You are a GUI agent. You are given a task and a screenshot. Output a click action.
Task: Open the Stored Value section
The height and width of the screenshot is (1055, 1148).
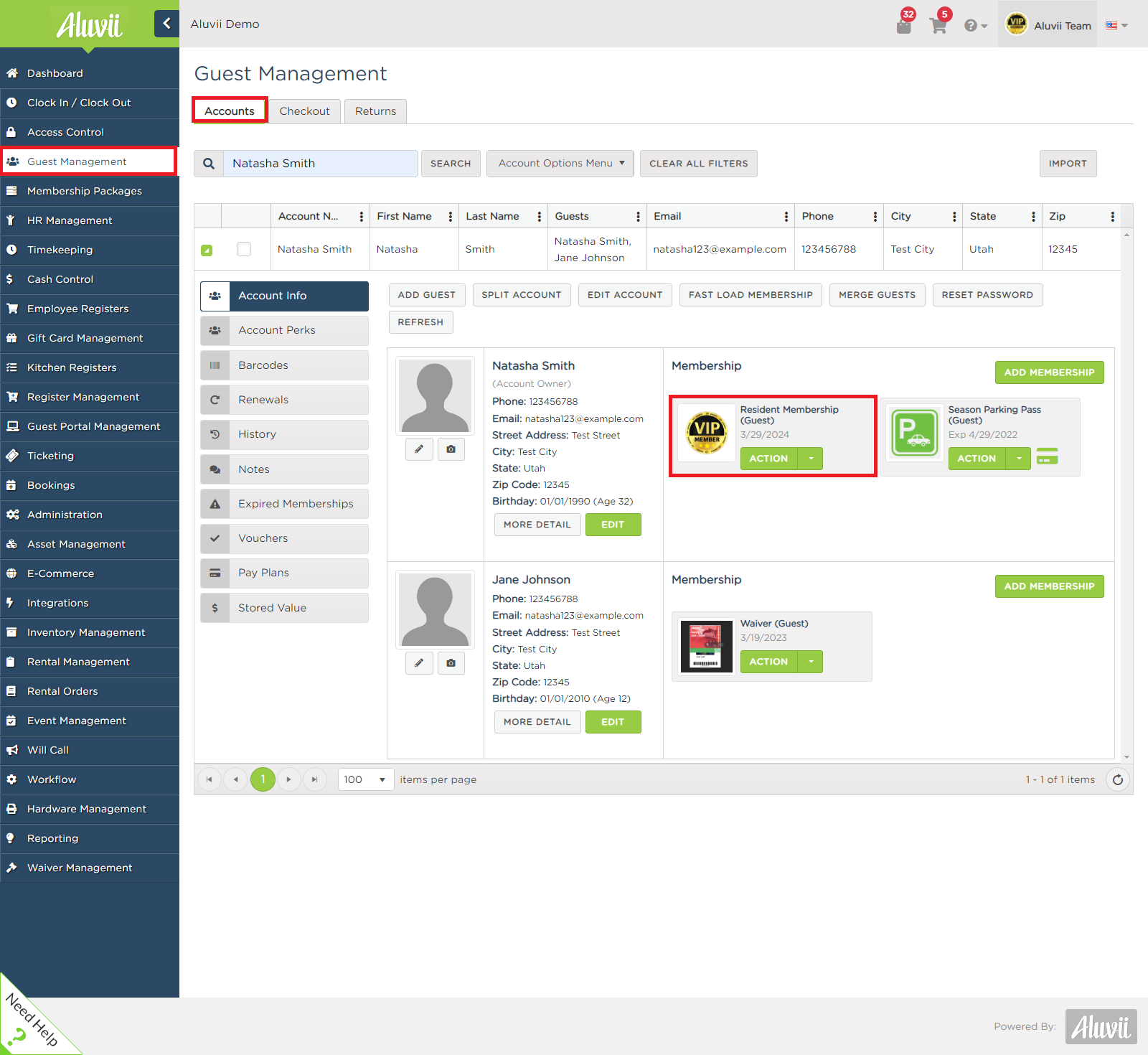click(284, 608)
